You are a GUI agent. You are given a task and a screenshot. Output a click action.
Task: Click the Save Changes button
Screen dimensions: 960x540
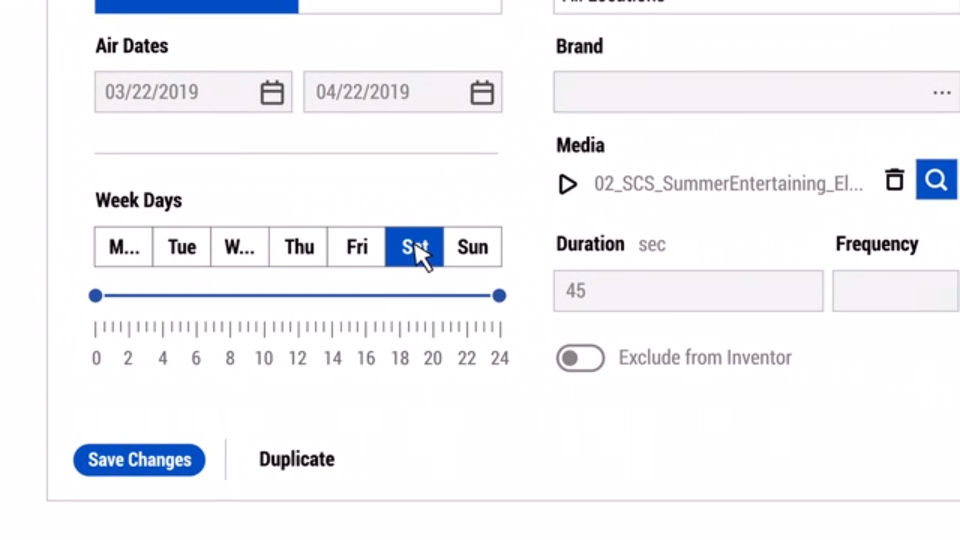click(x=140, y=460)
